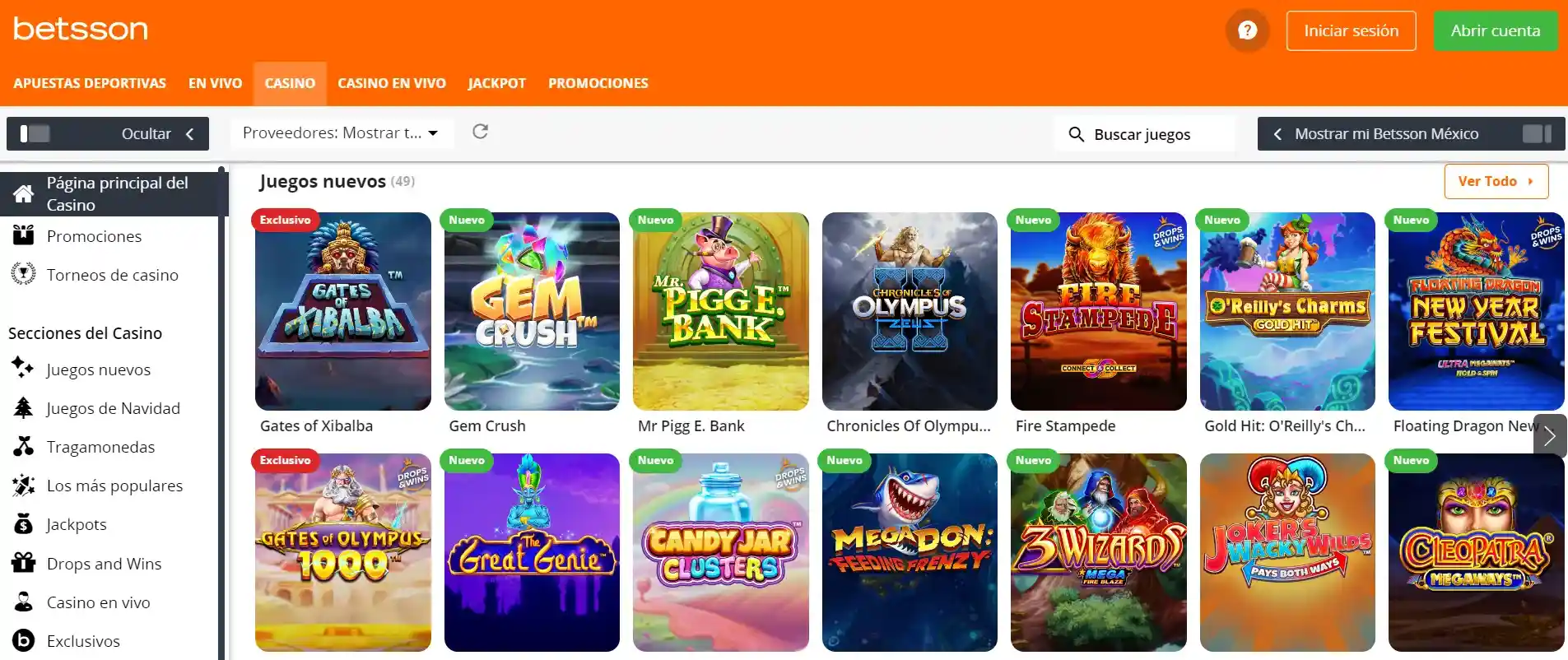Open Gates of Olympus 1000 thumbnail

(343, 552)
